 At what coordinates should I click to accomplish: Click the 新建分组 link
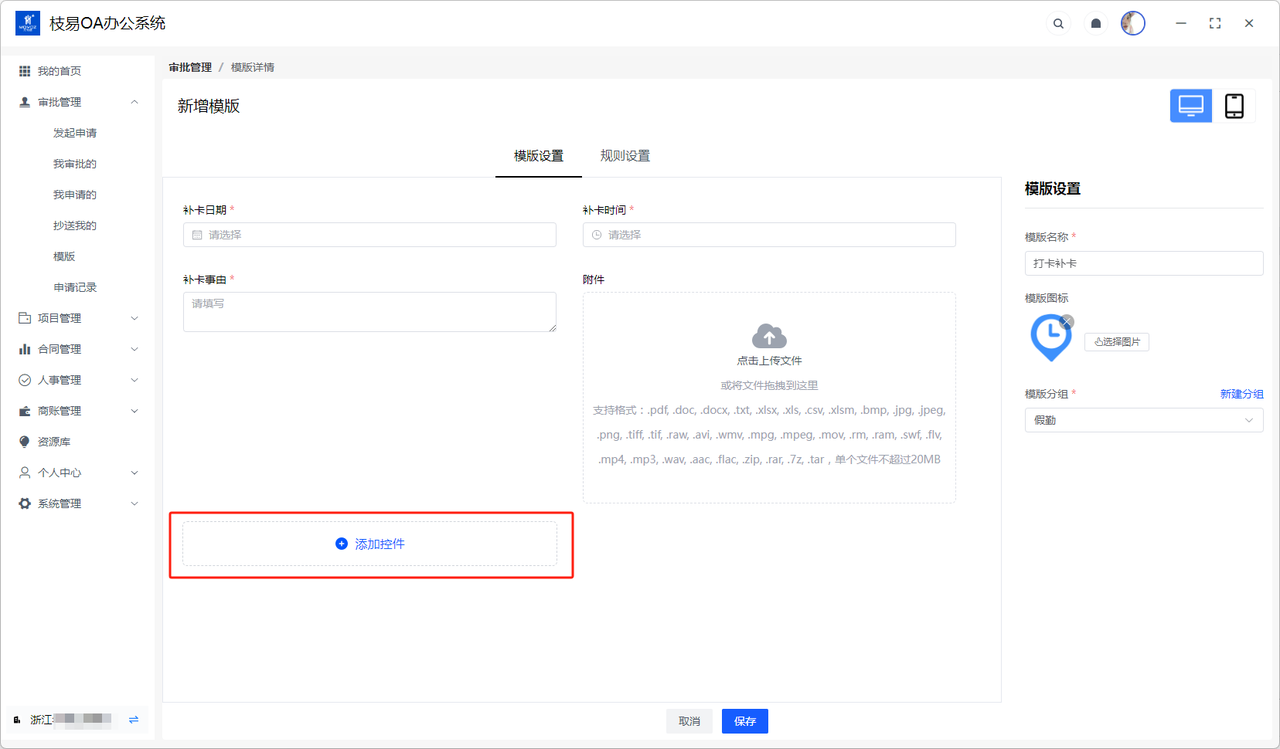1241,395
